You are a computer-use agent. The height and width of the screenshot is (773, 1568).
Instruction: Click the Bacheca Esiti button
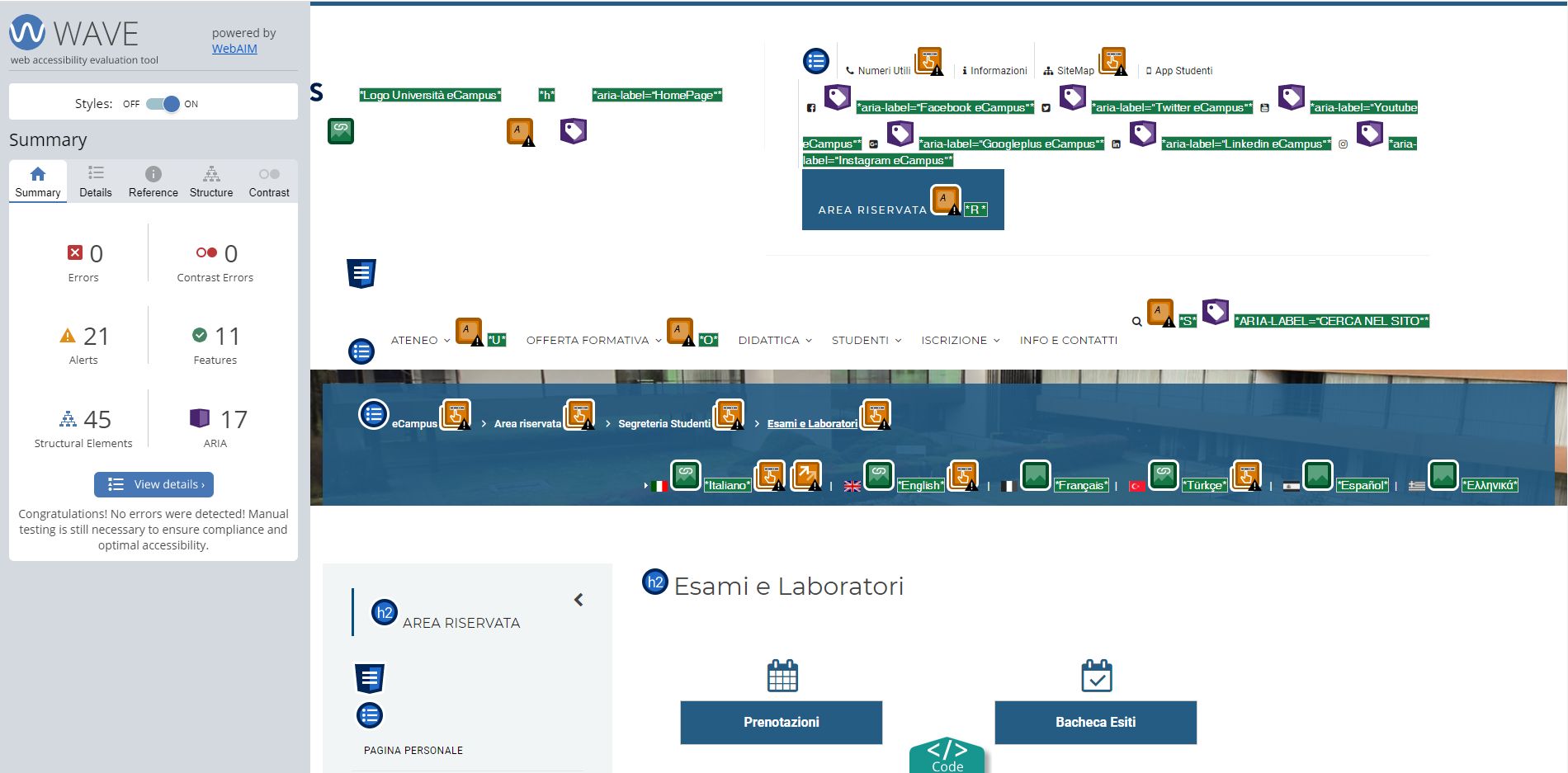click(x=1096, y=723)
